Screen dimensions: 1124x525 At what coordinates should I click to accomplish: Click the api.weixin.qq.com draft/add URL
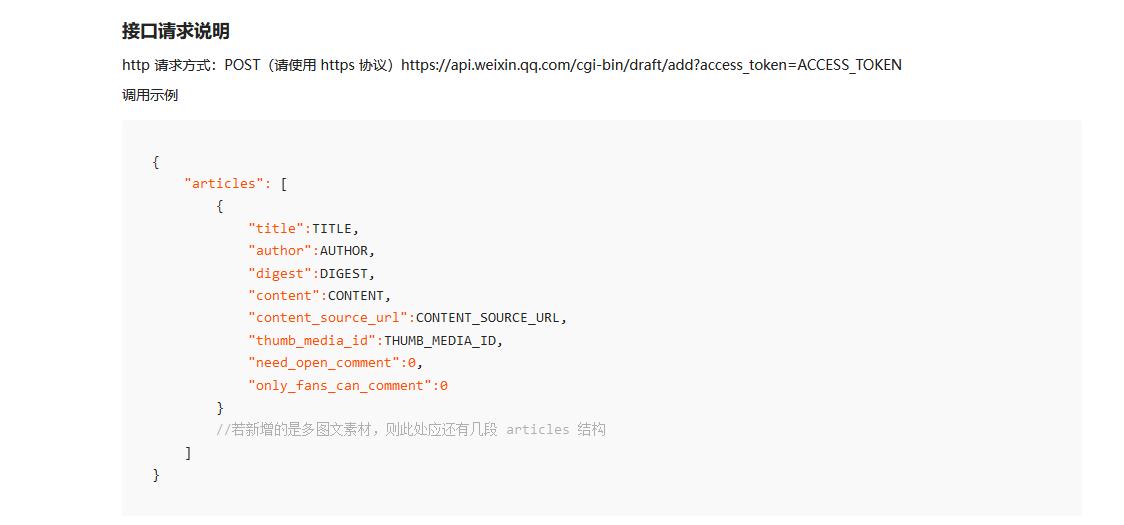pyautogui.click(x=651, y=65)
